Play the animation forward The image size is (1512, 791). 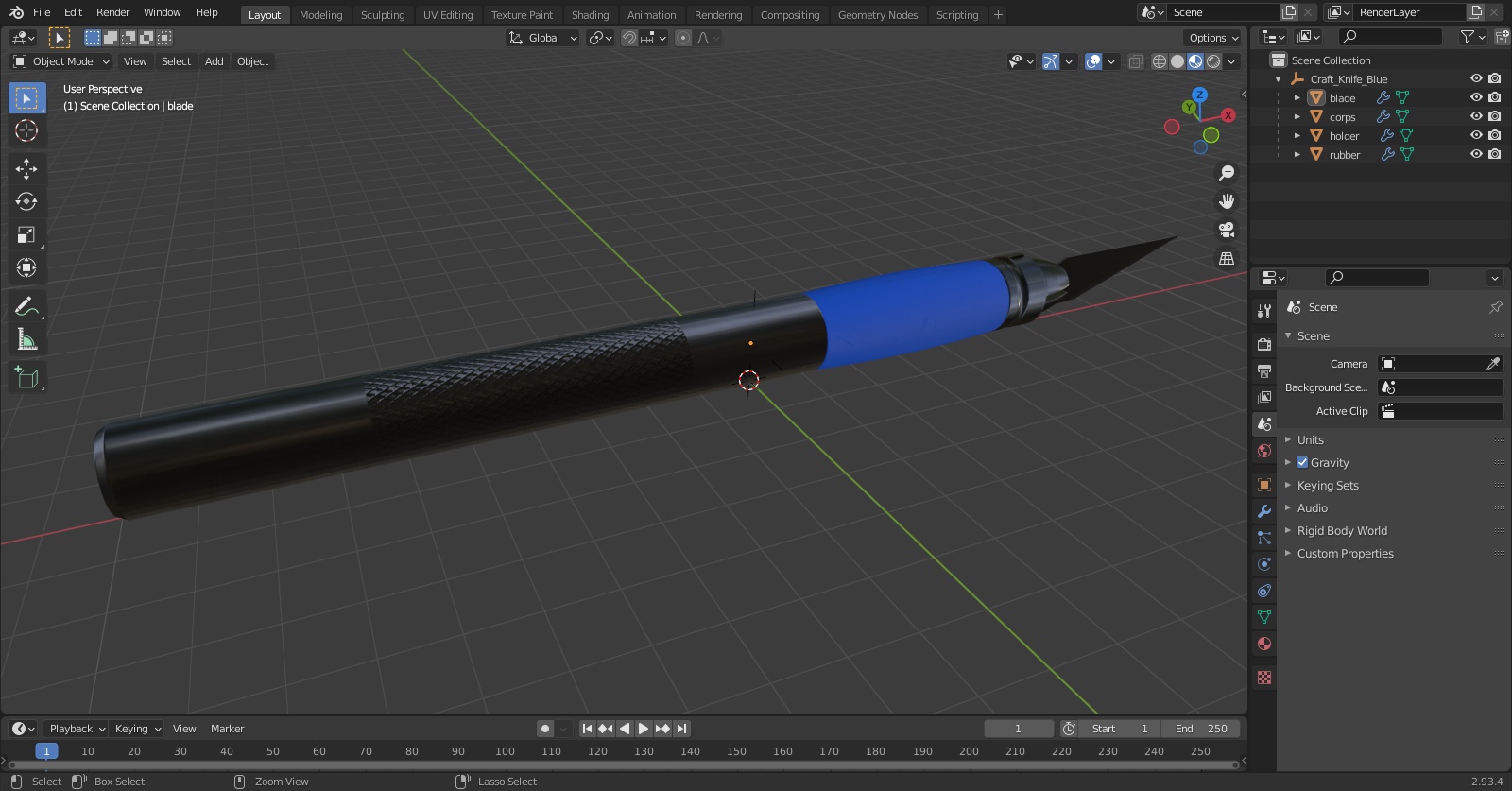[x=644, y=729]
